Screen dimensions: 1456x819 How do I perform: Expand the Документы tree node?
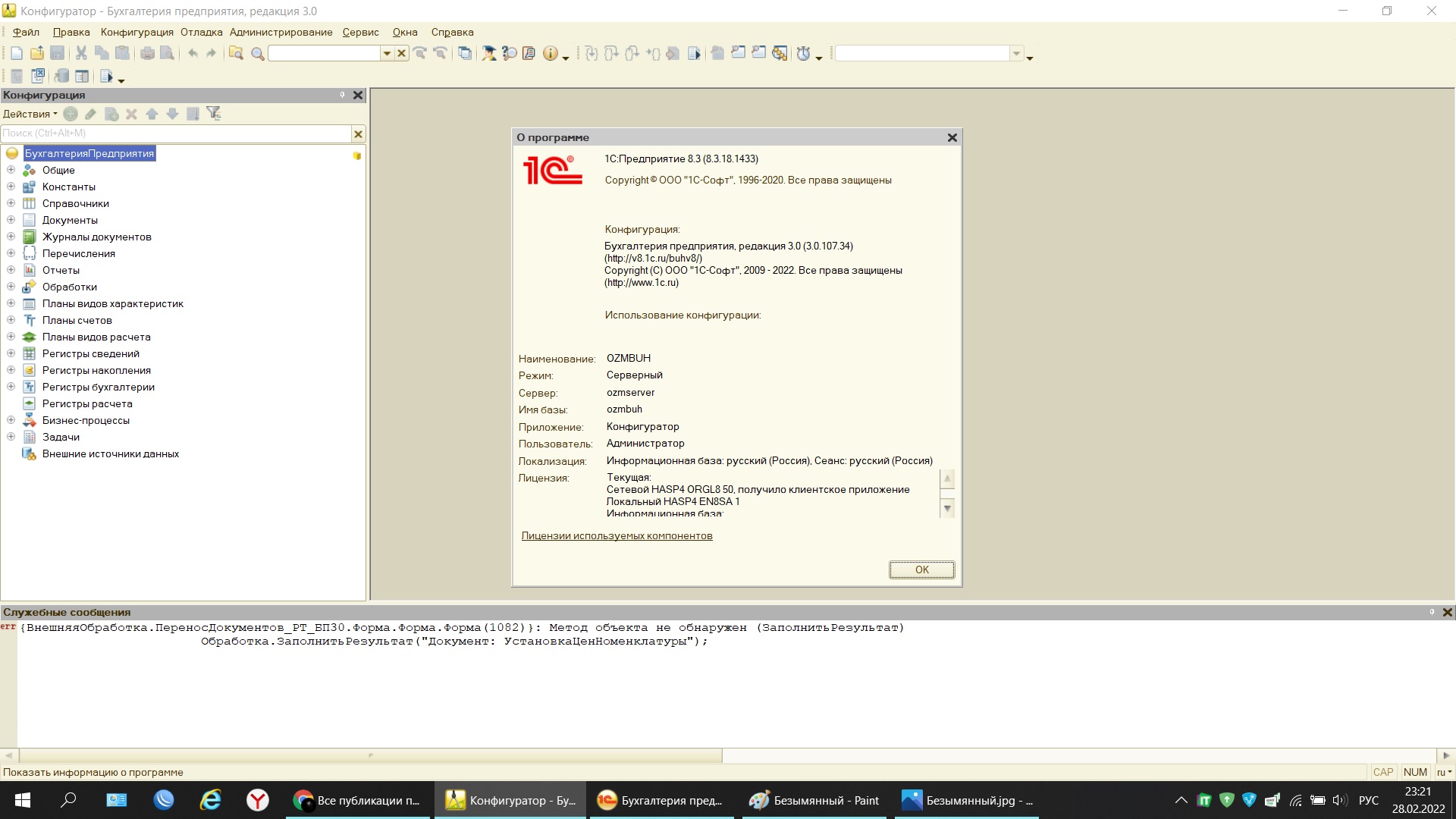pyautogui.click(x=11, y=220)
